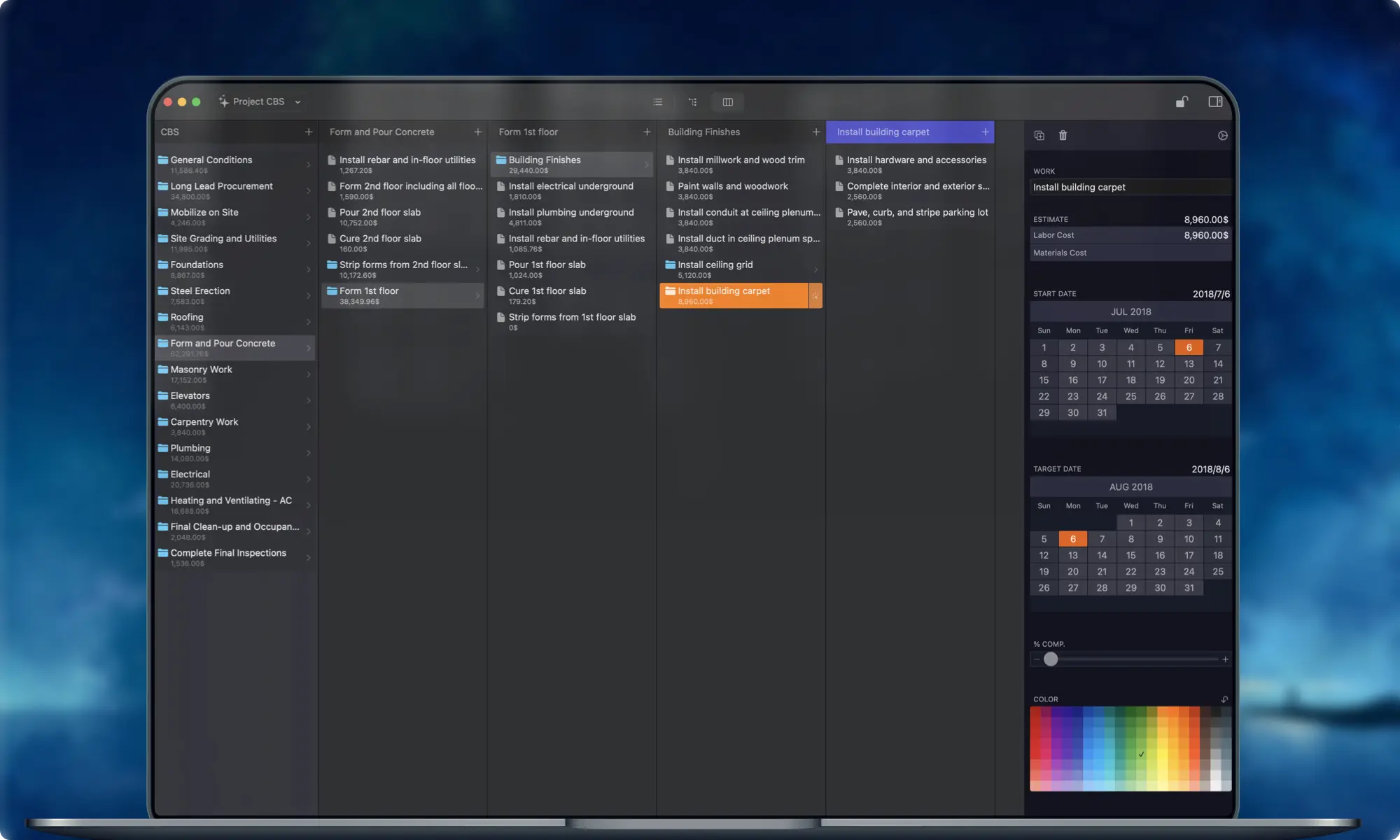Image resolution: width=1400 pixels, height=840 pixels.
Task: Click the percent complete slider knob
Action: pos(1051,659)
